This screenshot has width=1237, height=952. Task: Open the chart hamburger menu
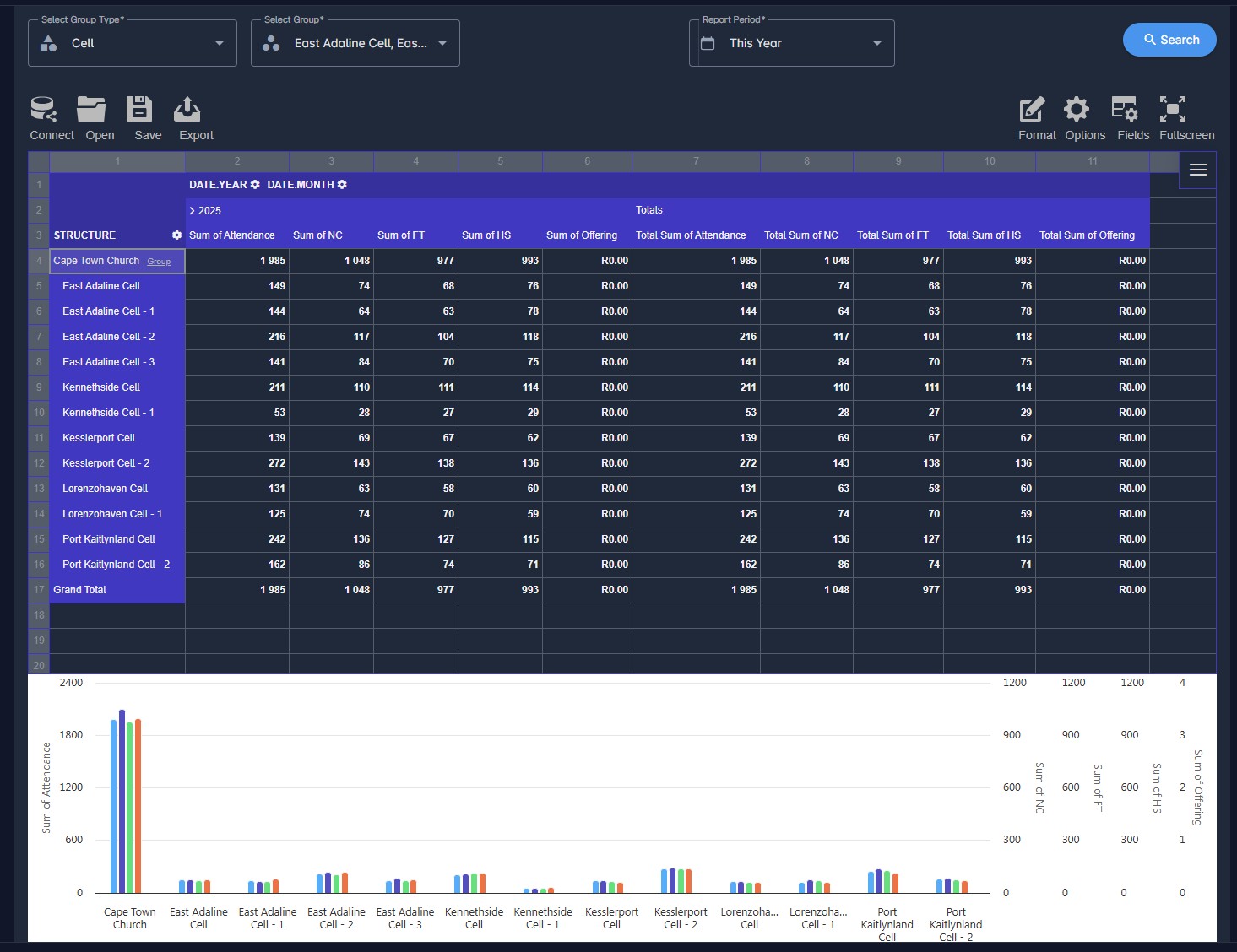coord(1197,170)
